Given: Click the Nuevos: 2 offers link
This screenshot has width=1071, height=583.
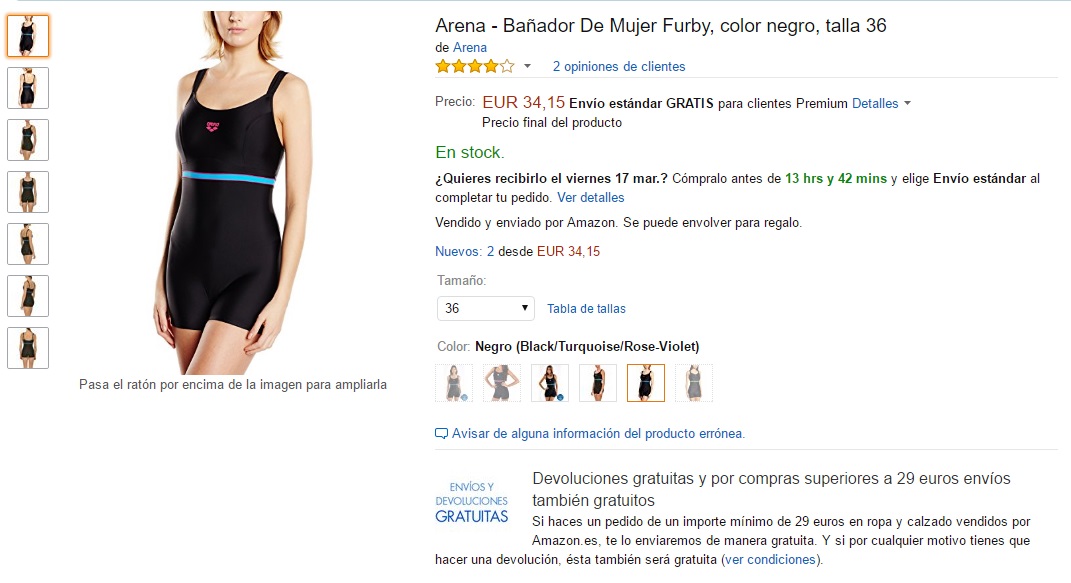Looking at the screenshot, I should [464, 251].
